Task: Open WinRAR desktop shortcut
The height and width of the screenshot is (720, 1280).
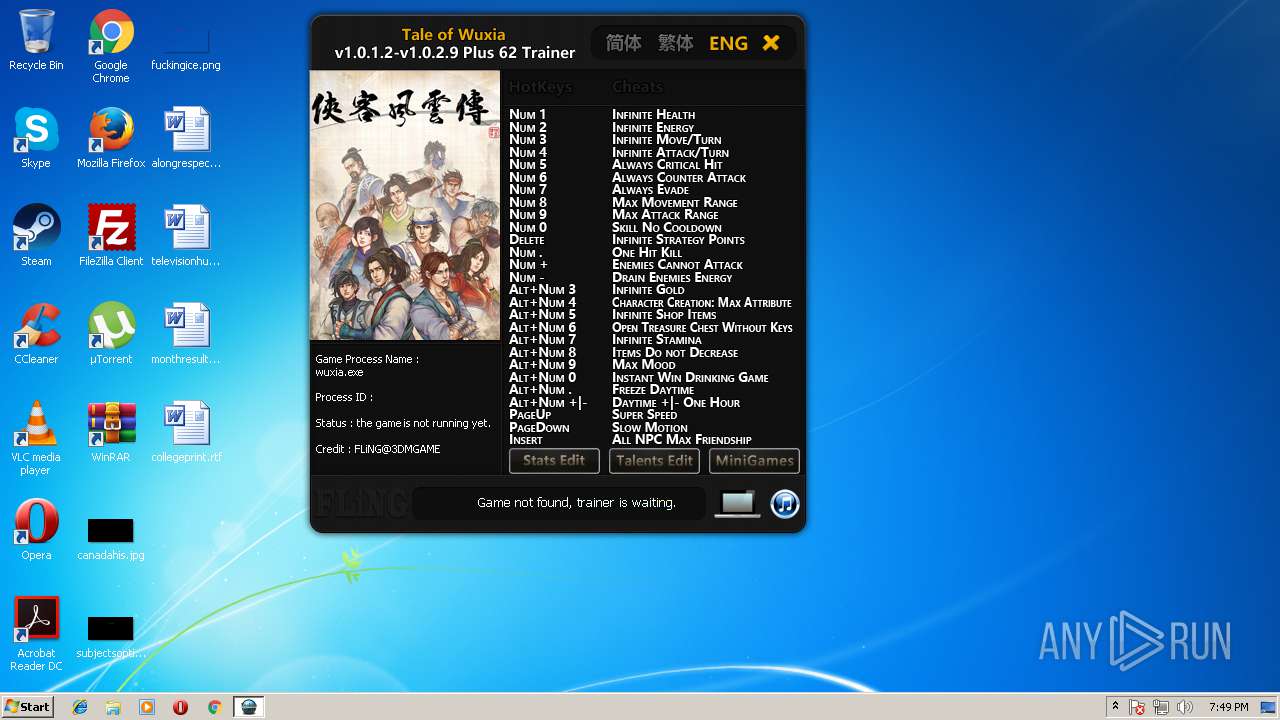Action: point(111,432)
